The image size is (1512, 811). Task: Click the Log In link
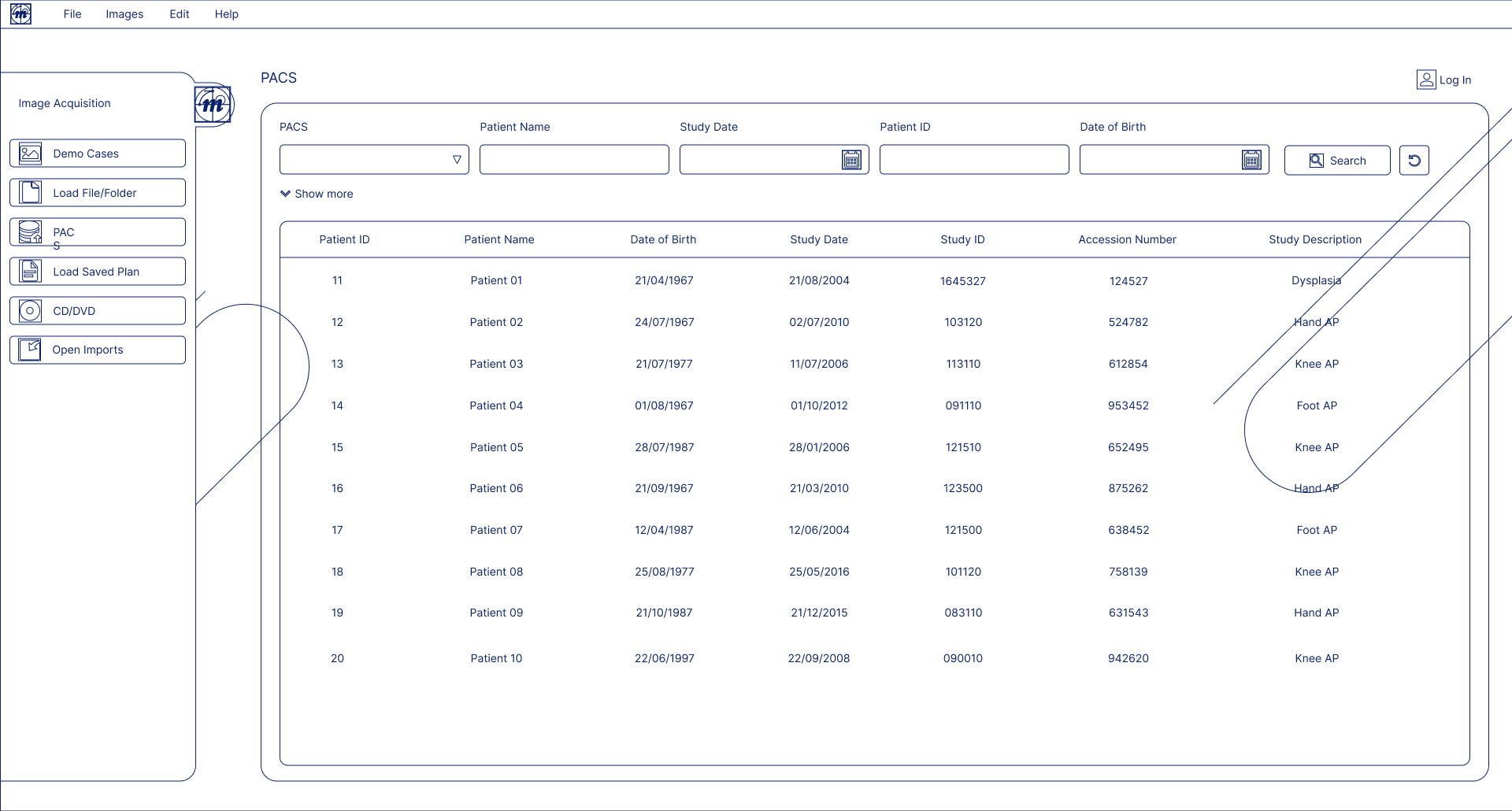(1455, 80)
